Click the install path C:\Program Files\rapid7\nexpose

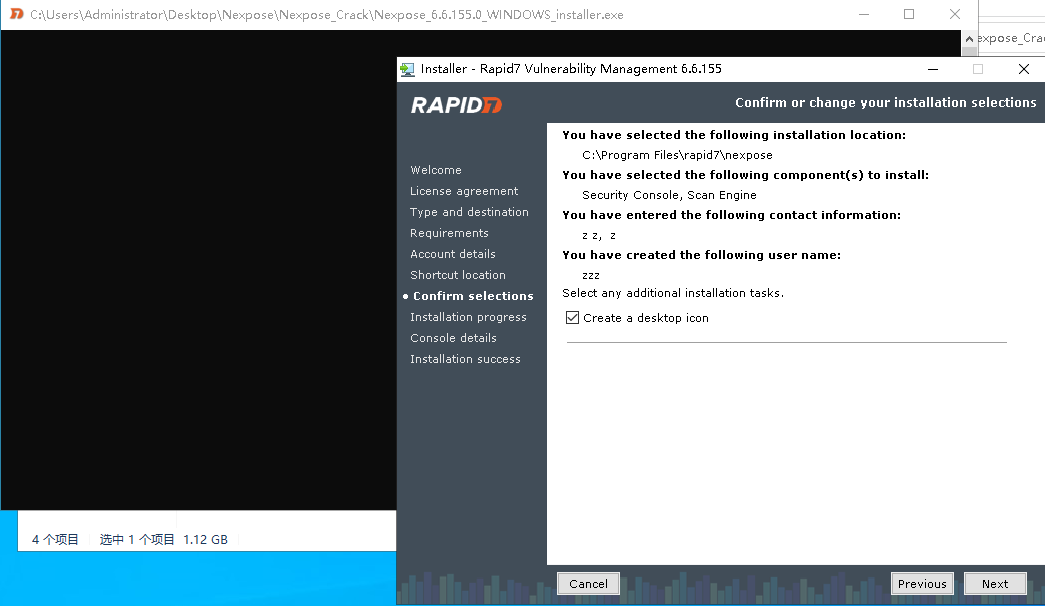(677, 155)
